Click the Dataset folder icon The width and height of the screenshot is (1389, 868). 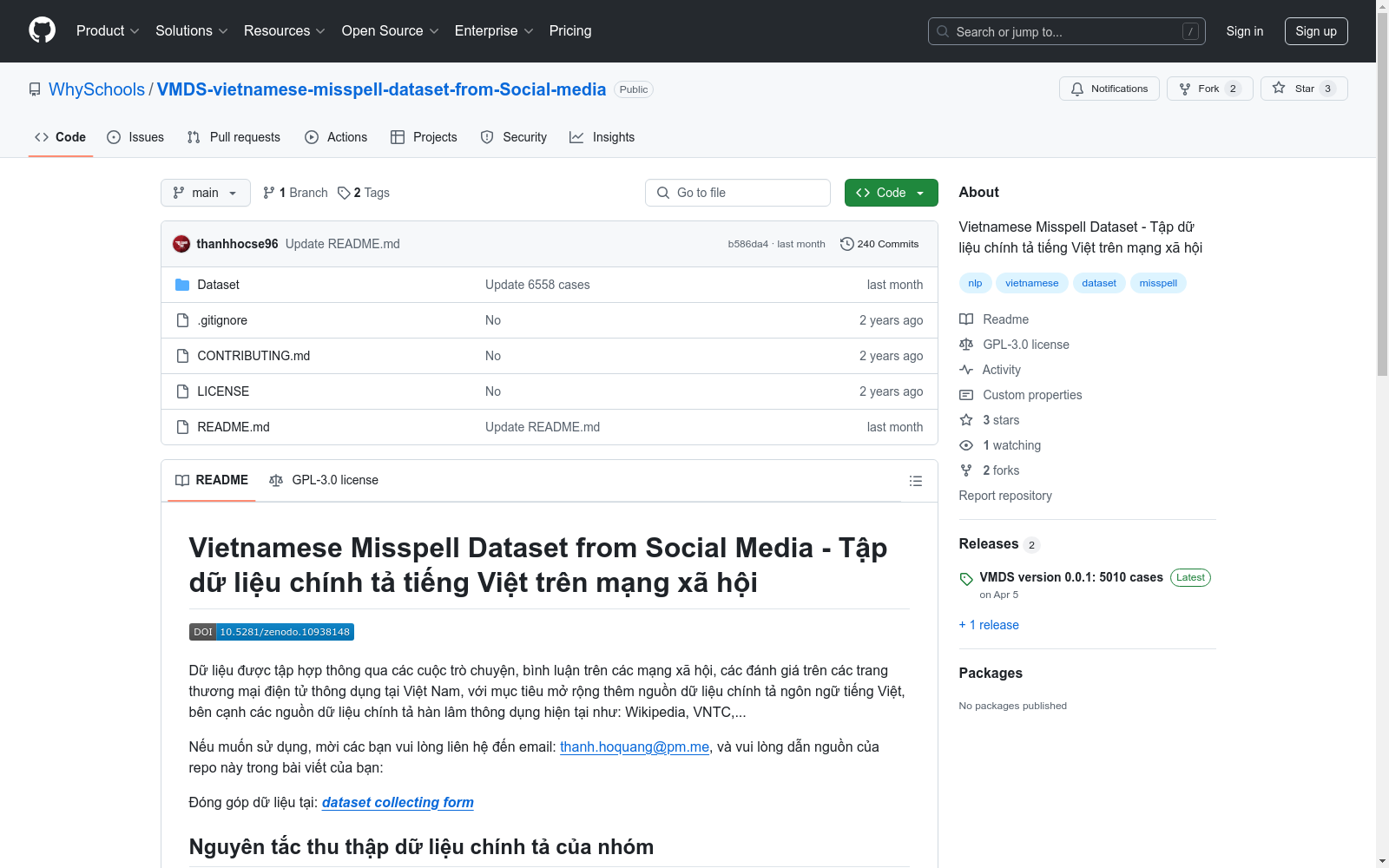(182, 285)
